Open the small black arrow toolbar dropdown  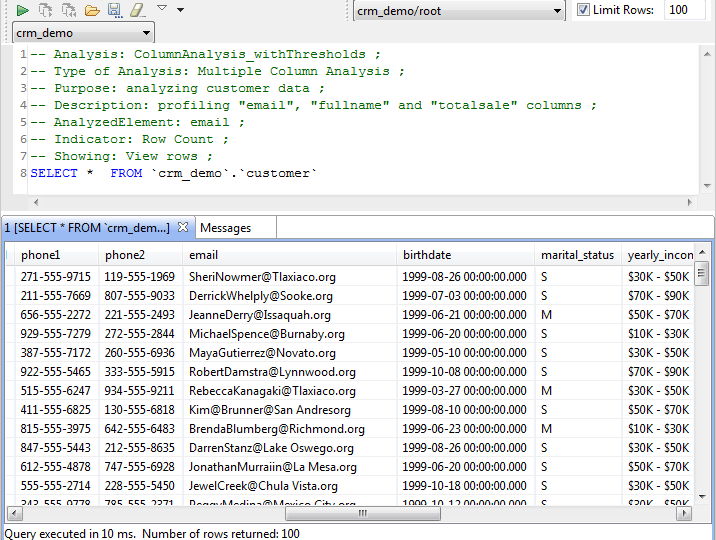(180, 9)
